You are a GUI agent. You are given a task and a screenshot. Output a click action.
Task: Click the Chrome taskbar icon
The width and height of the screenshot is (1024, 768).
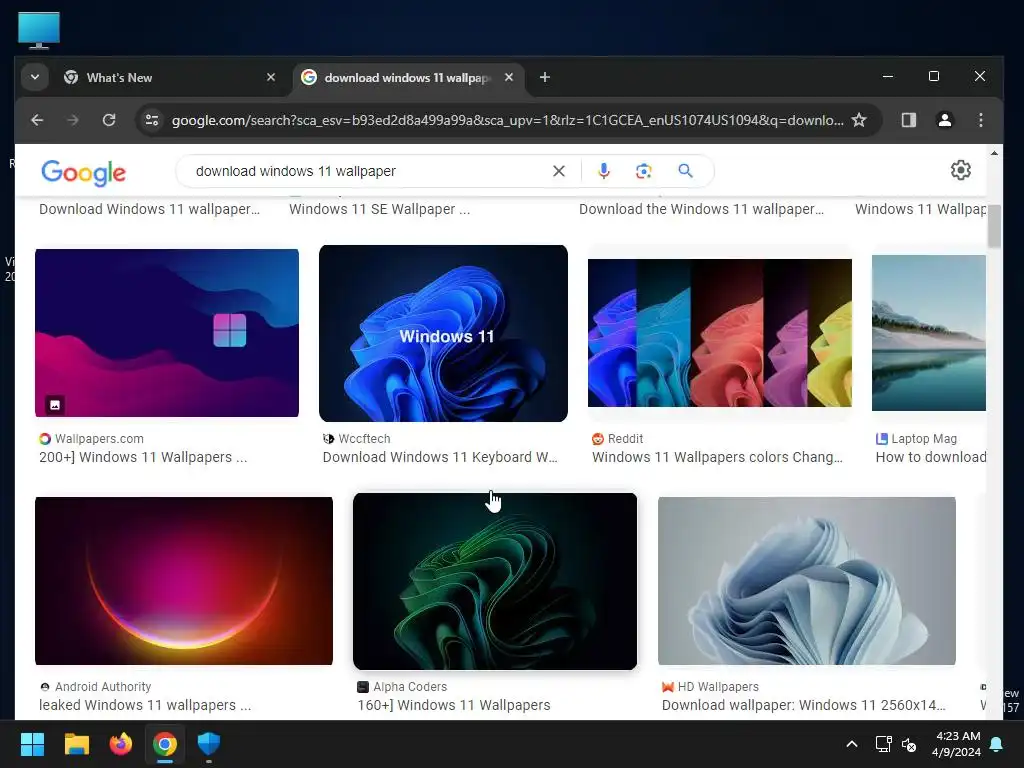click(165, 744)
